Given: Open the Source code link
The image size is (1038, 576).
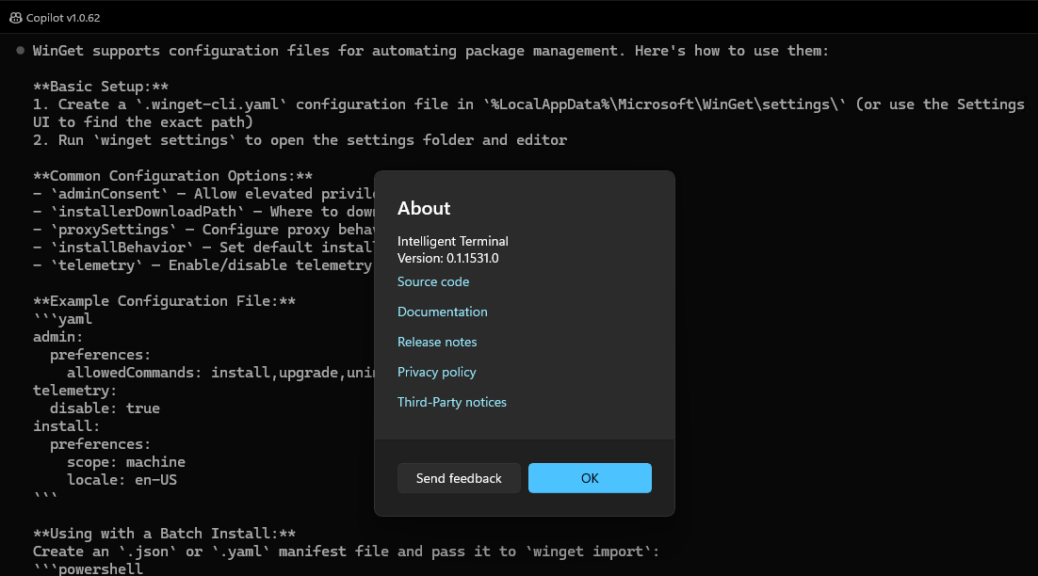Looking at the screenshot, I should [433, 281].
